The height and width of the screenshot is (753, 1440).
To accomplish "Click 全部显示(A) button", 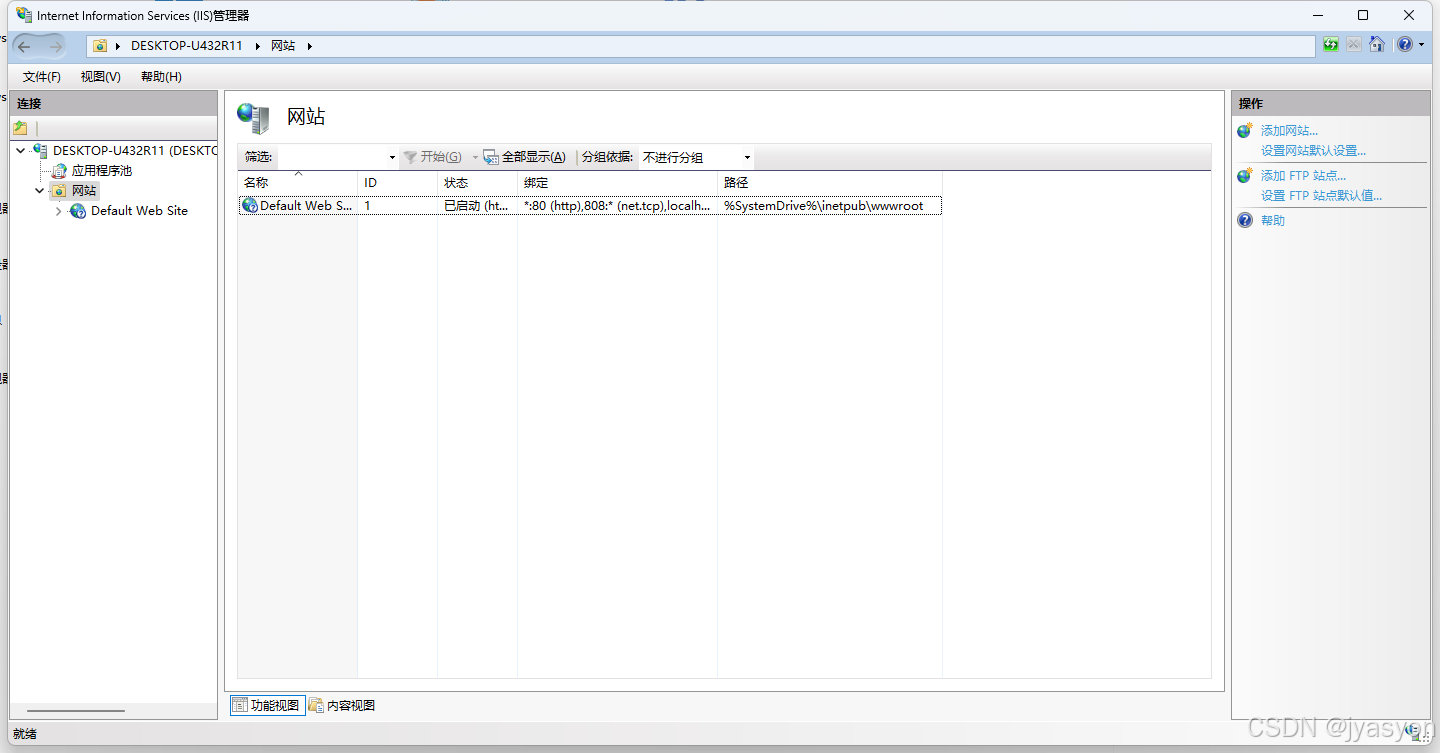I will [x=524, y=157].
